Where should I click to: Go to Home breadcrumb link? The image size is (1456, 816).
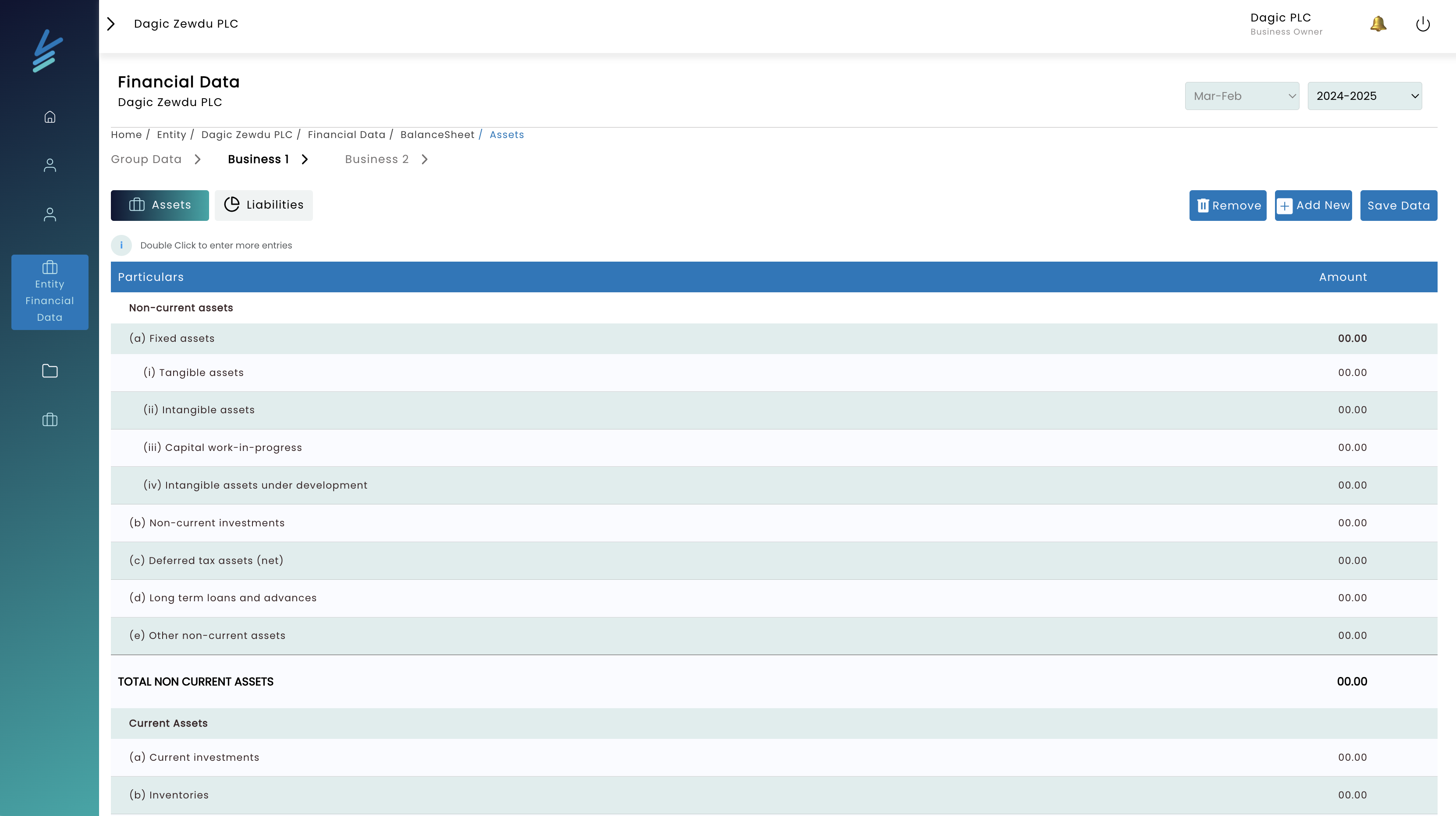(126, 135)
